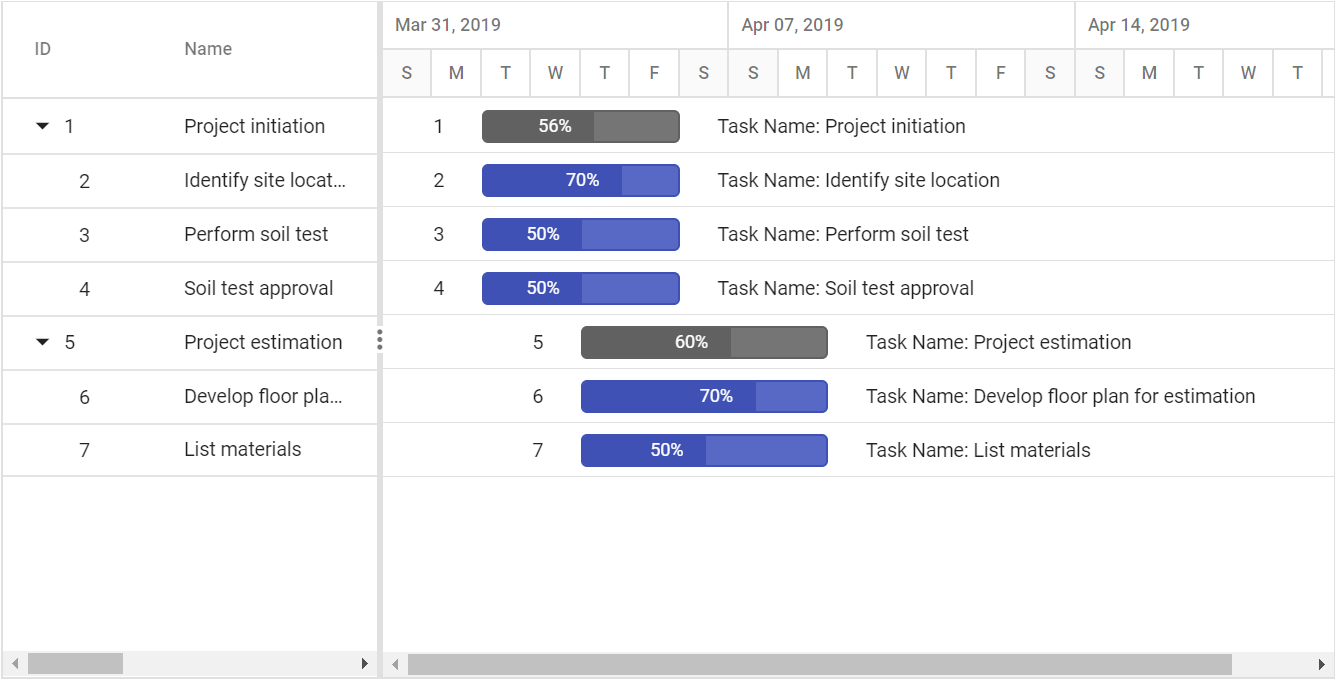Screen dimensions: 1336x680
Task: Select the Identify site location taskbar
Action: point(581,180)
